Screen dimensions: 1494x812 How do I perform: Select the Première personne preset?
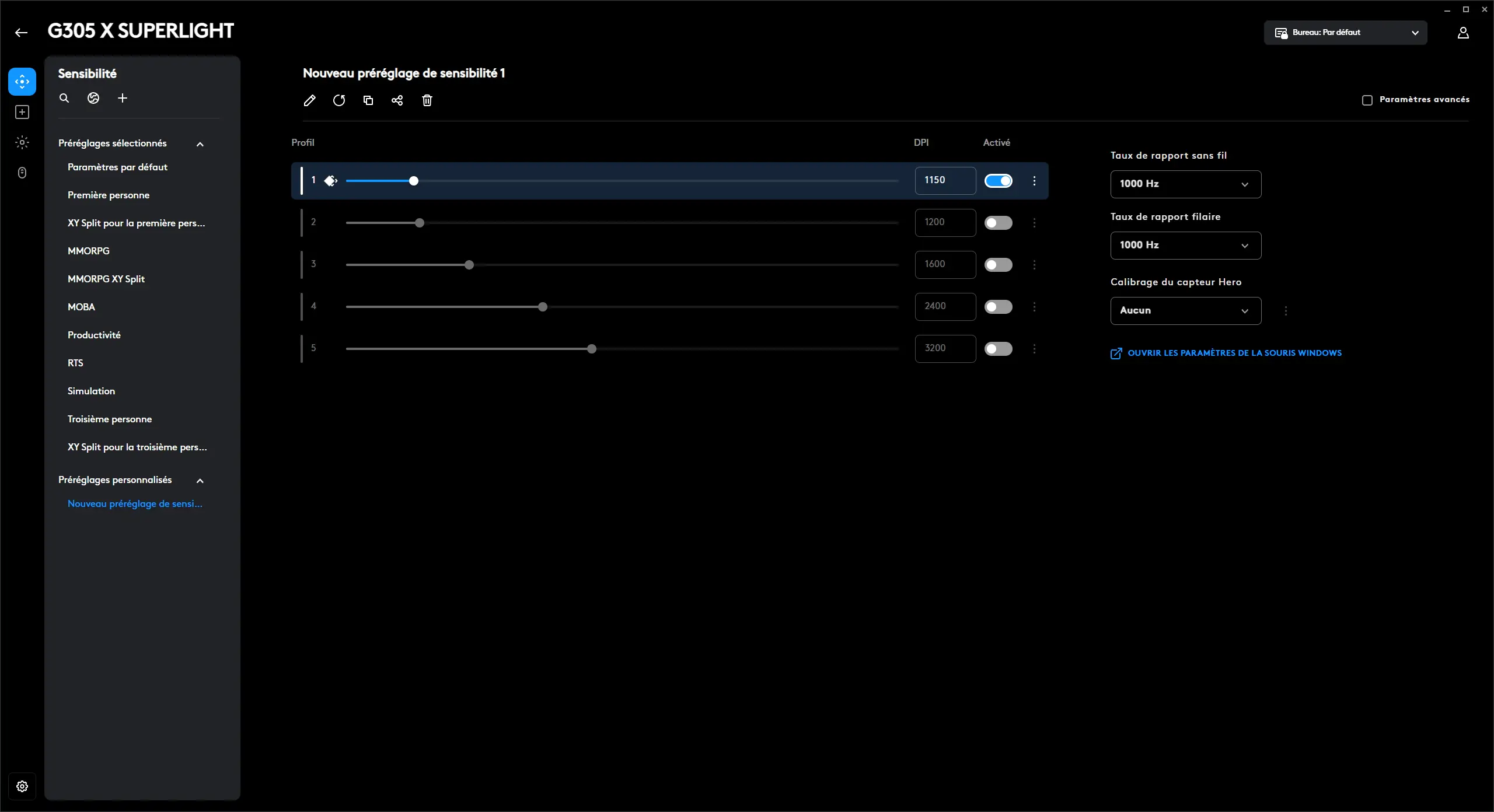point(109,195)
